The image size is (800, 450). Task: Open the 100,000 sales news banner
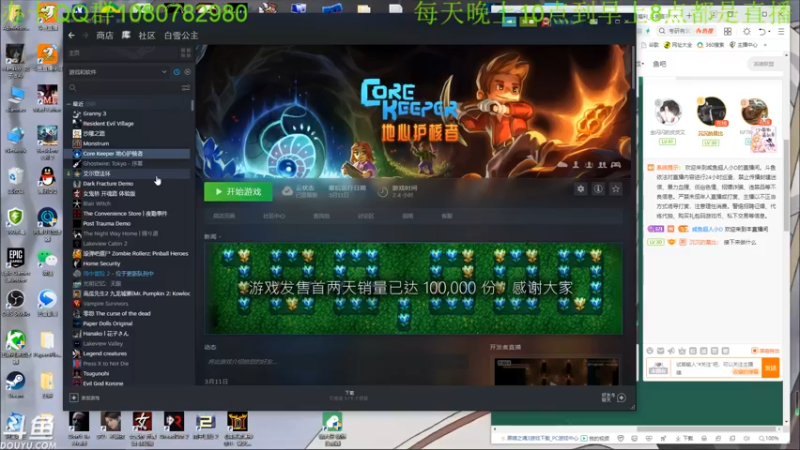413,289
